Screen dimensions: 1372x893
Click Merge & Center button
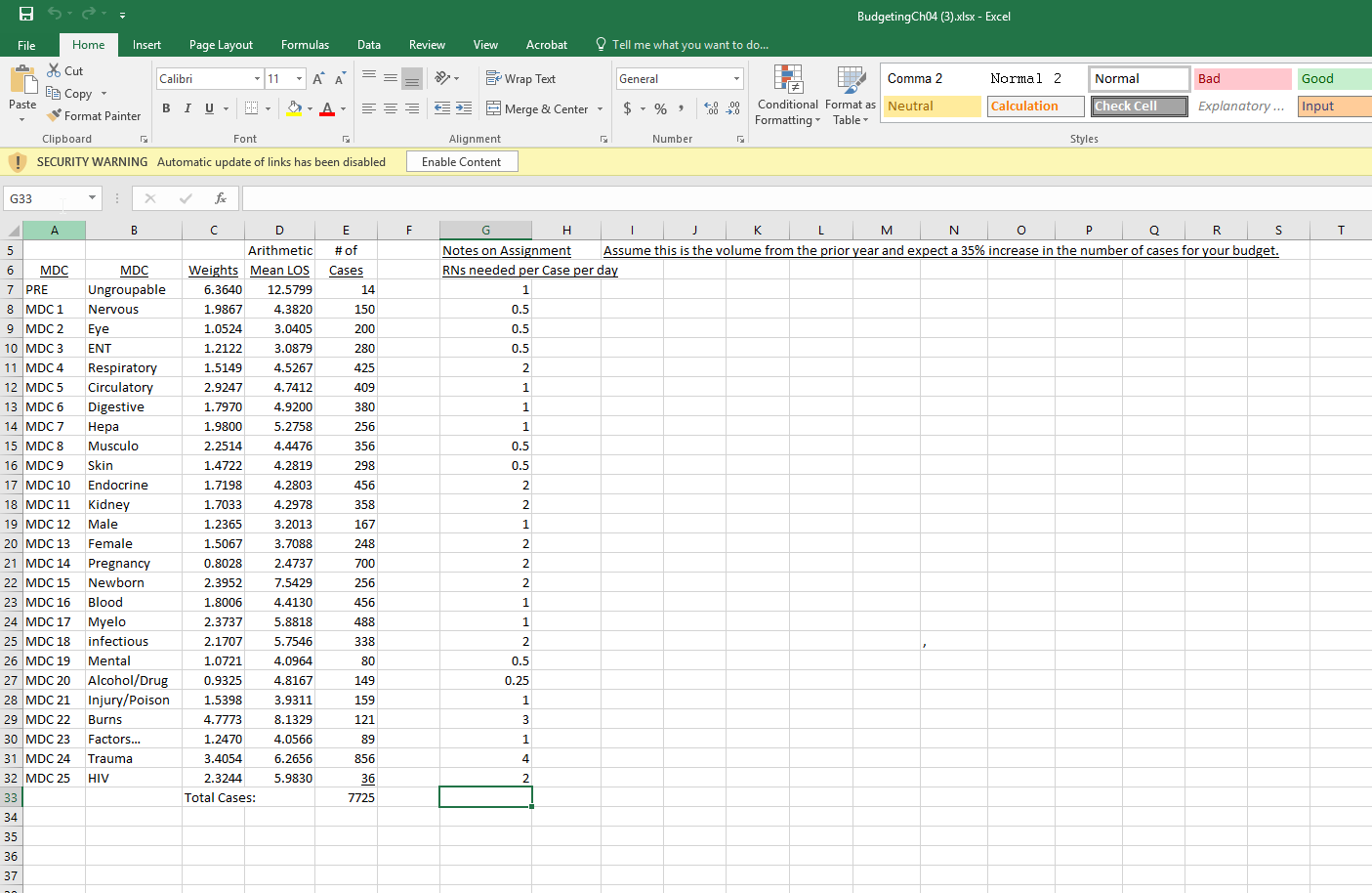[537, 108]
